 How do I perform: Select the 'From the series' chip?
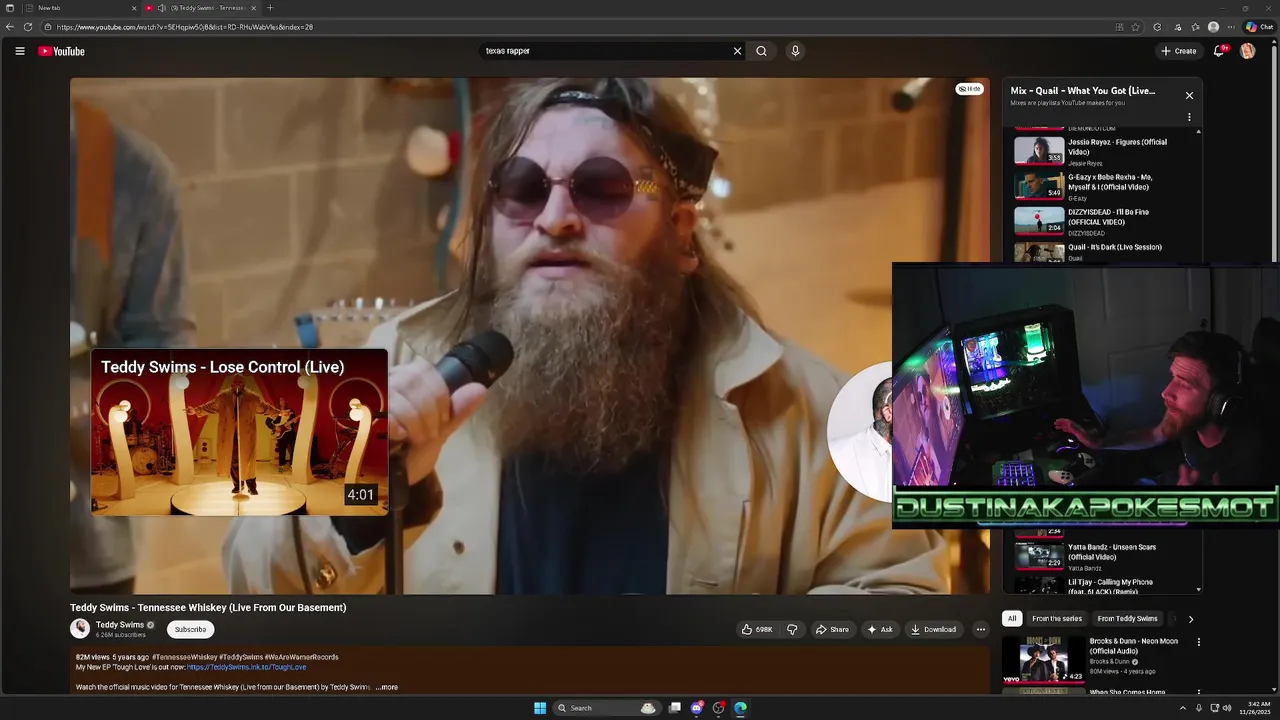tap(1057, 619)
